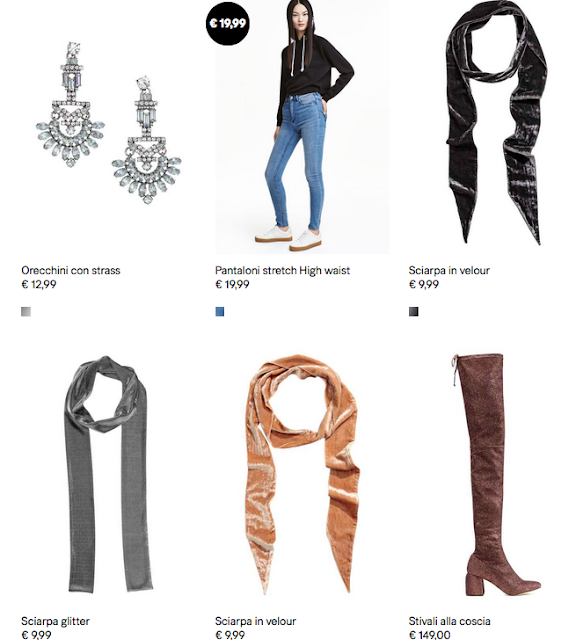Select the grey swatch under the earrings
Image resolution: width=576 pixels, height=640 pixels.
(26, 312)
